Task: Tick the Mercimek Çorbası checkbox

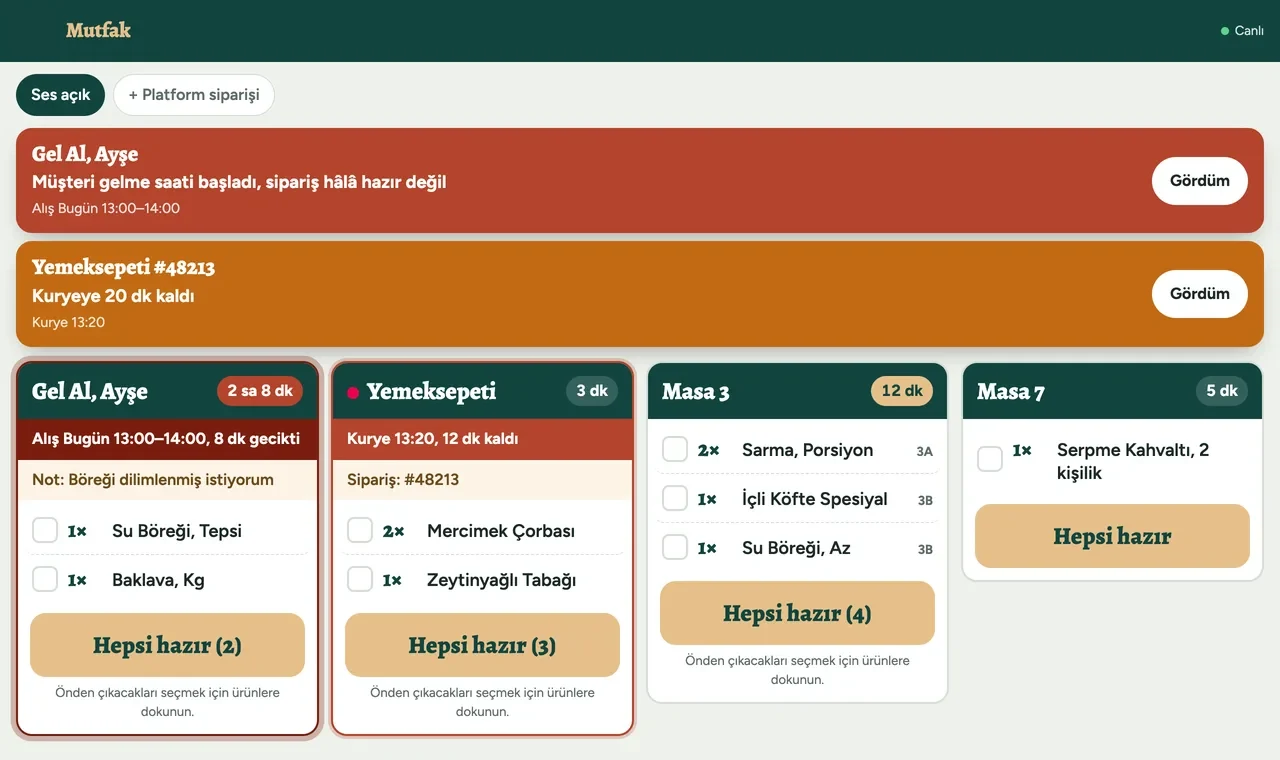Action: click(x=360, y=530)
